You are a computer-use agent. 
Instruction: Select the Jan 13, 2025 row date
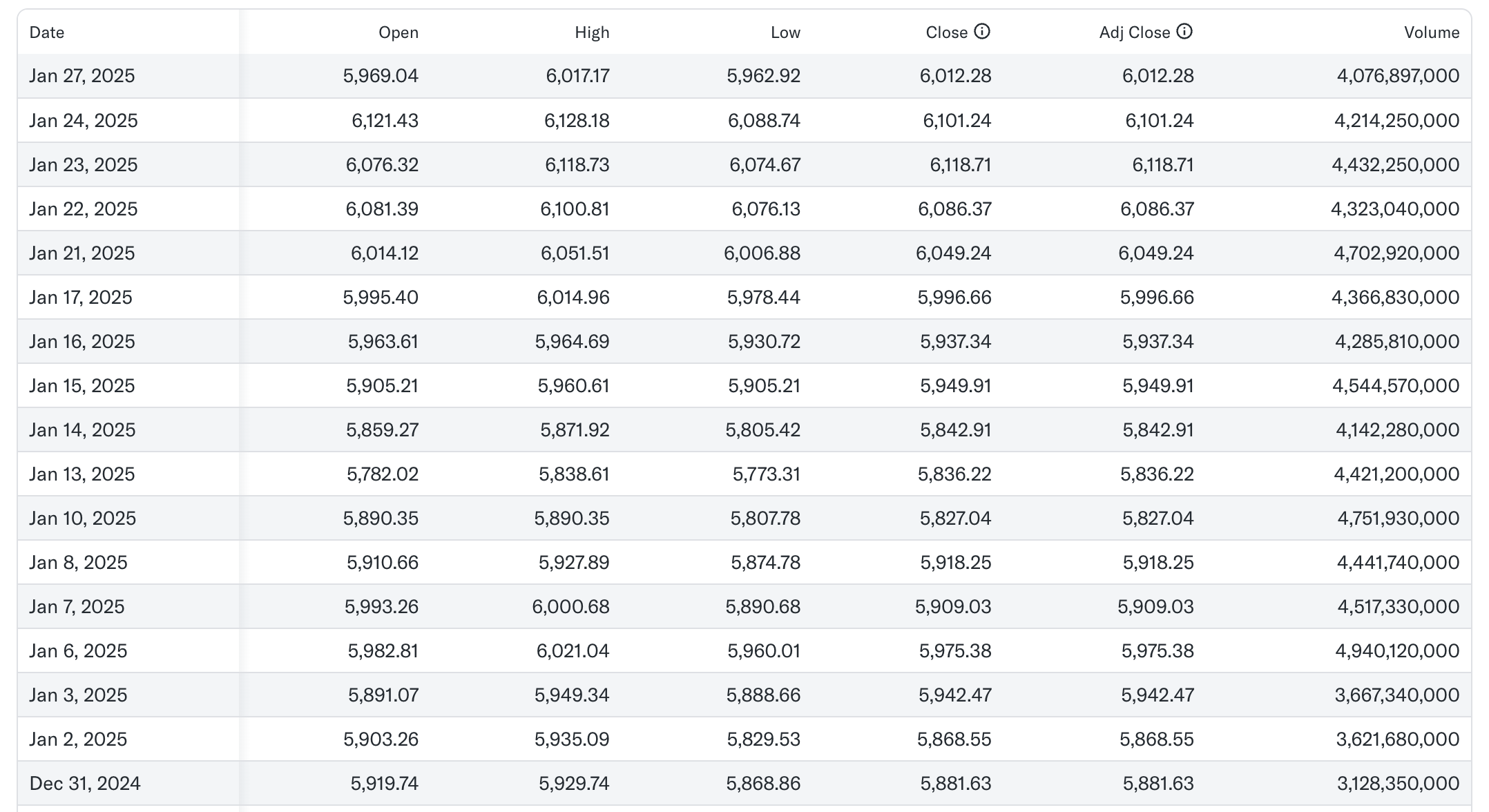82,474
